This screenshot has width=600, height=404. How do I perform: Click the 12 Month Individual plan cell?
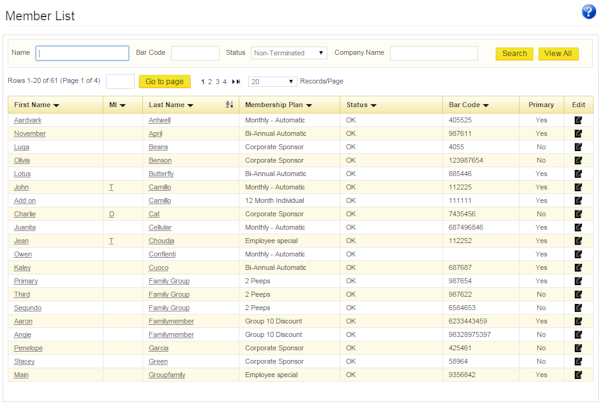(x=274, y=200)
